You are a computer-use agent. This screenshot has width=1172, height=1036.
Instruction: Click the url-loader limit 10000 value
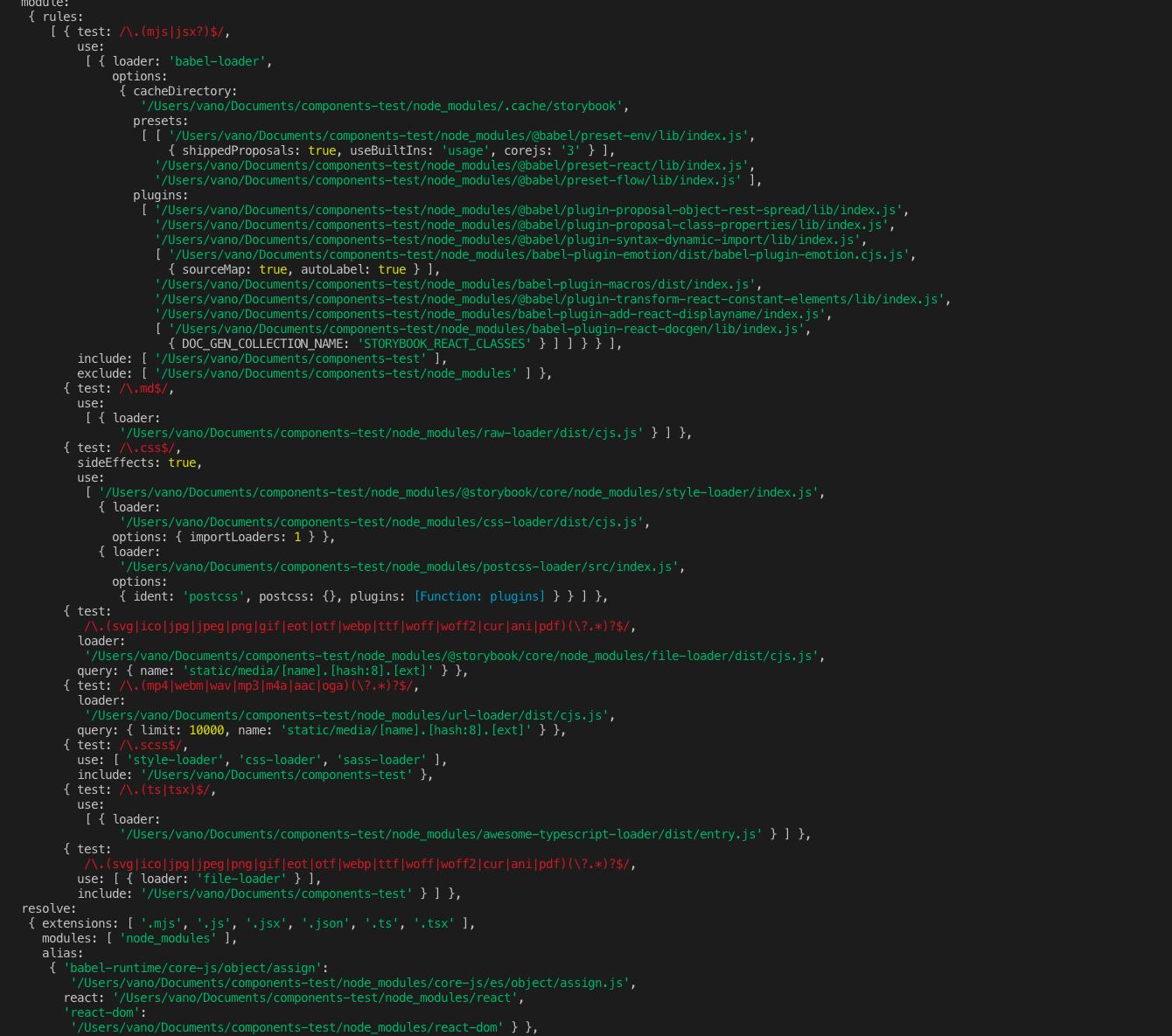point(206,730)
